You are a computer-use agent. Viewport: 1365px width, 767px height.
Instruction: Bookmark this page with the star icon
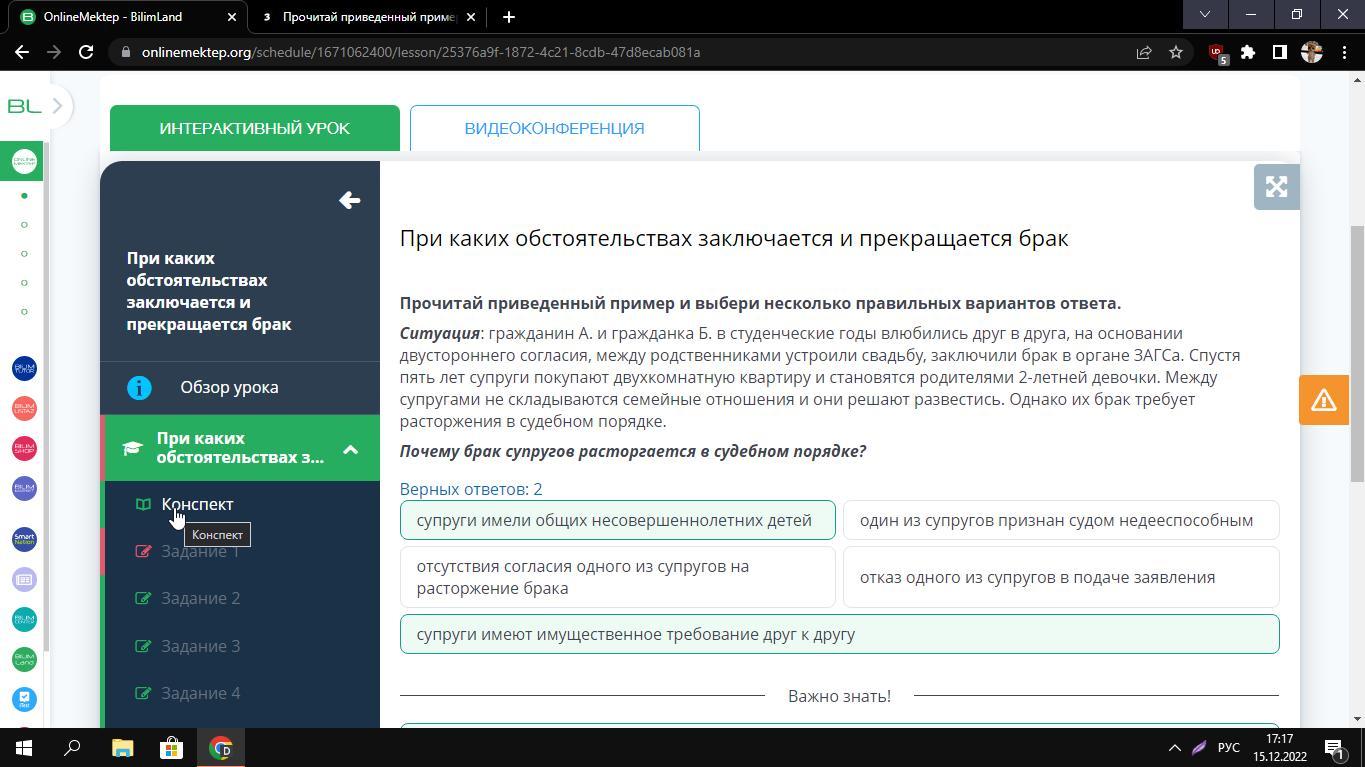1176,52
